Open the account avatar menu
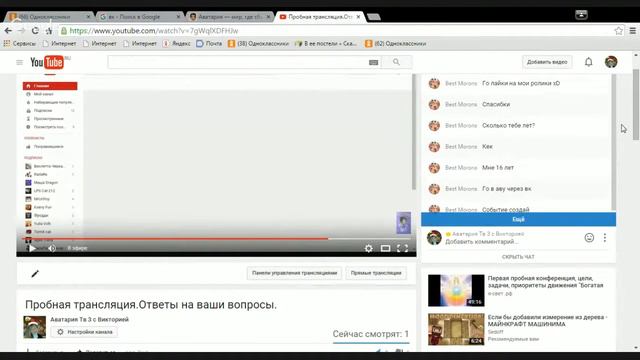 611,62
